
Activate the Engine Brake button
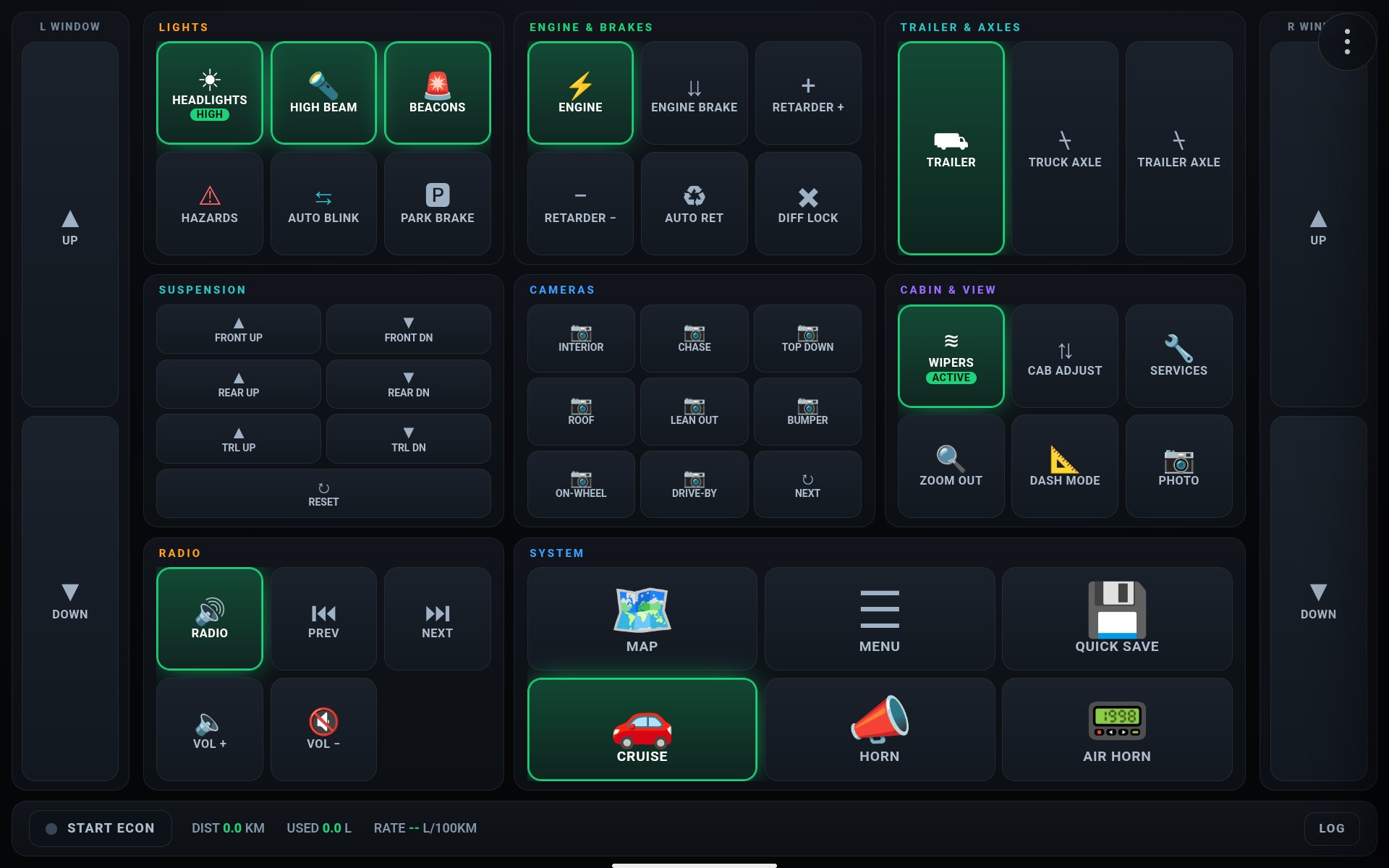[694, 93]
